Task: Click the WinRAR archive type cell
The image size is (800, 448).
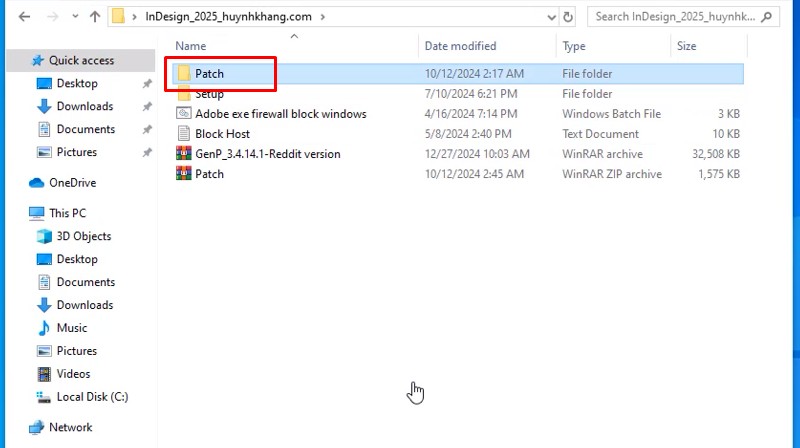Action: coord(602,154)
